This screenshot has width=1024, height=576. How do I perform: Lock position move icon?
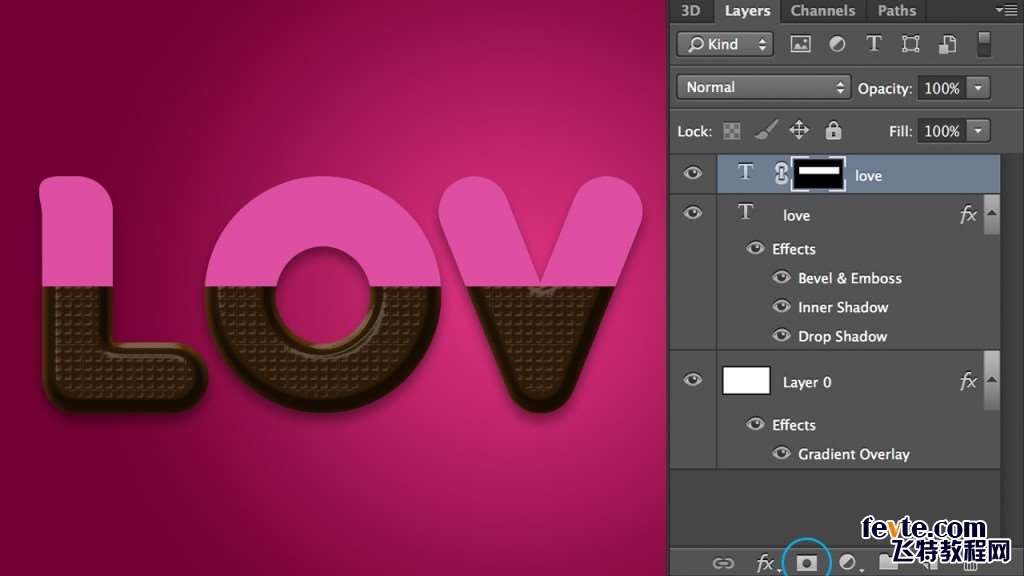pyautogui.click(x=799, y=130)
